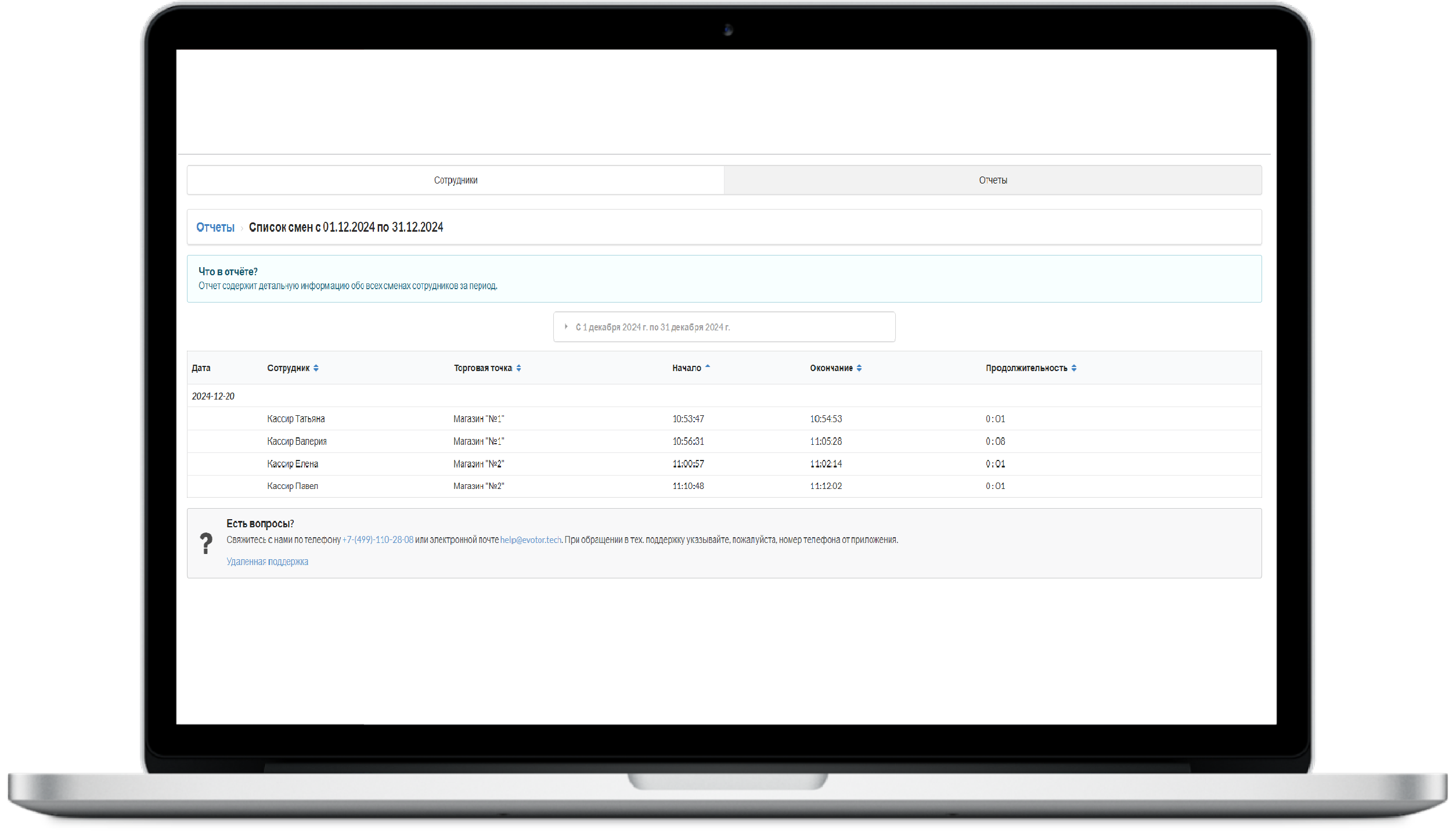Sort by Продолжительность column arrows

[x=1074, y=368]
